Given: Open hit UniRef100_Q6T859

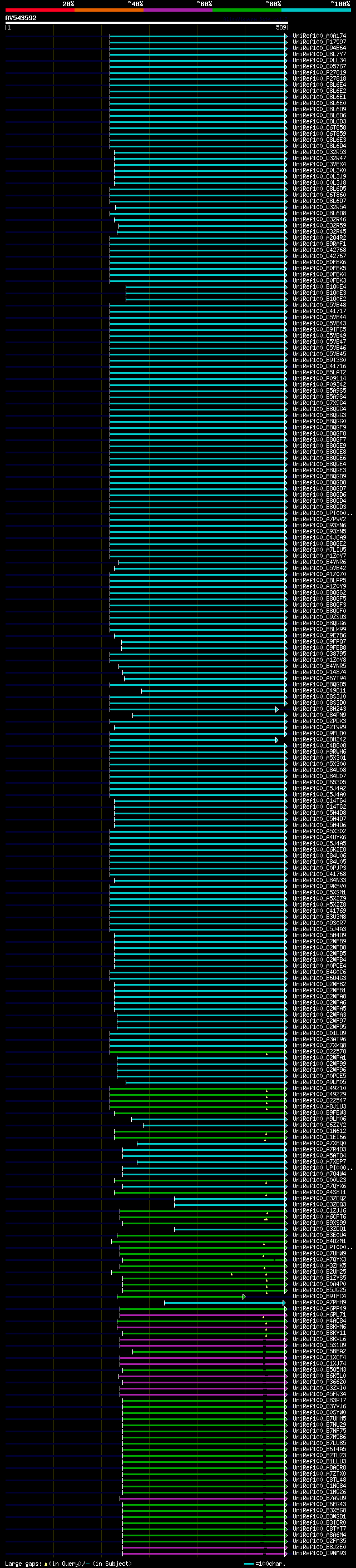Looking at the screenshot, I should click(319, 134).
